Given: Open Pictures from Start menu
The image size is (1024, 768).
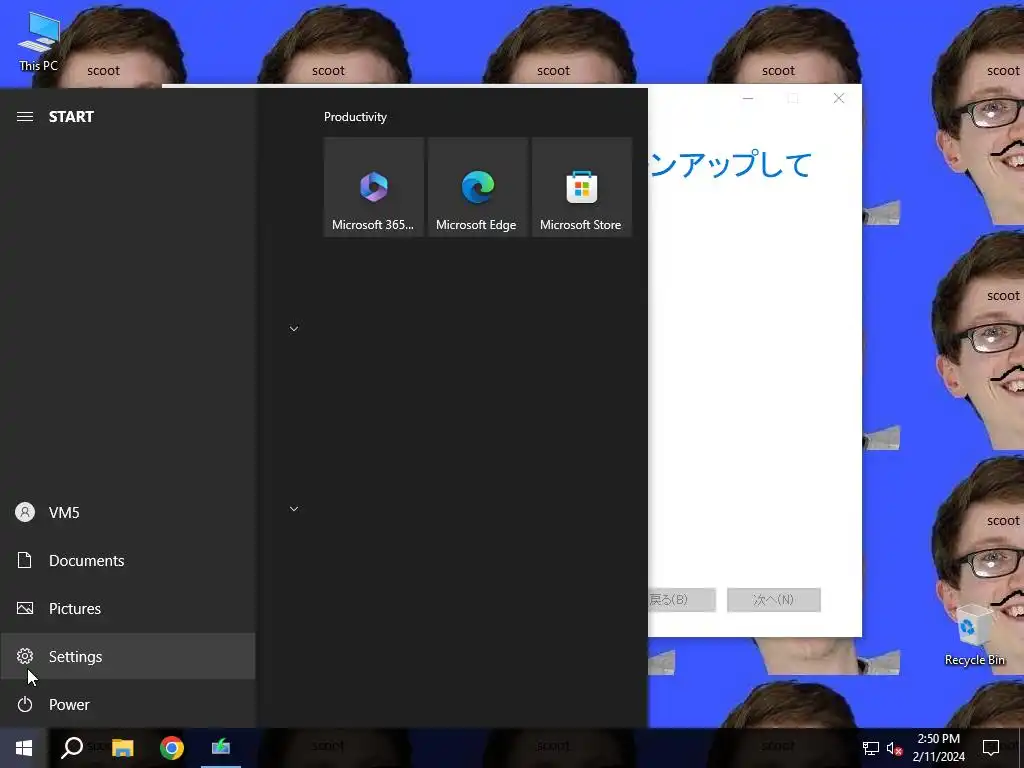Looking at the screenshot, I should tap(127, 609).
